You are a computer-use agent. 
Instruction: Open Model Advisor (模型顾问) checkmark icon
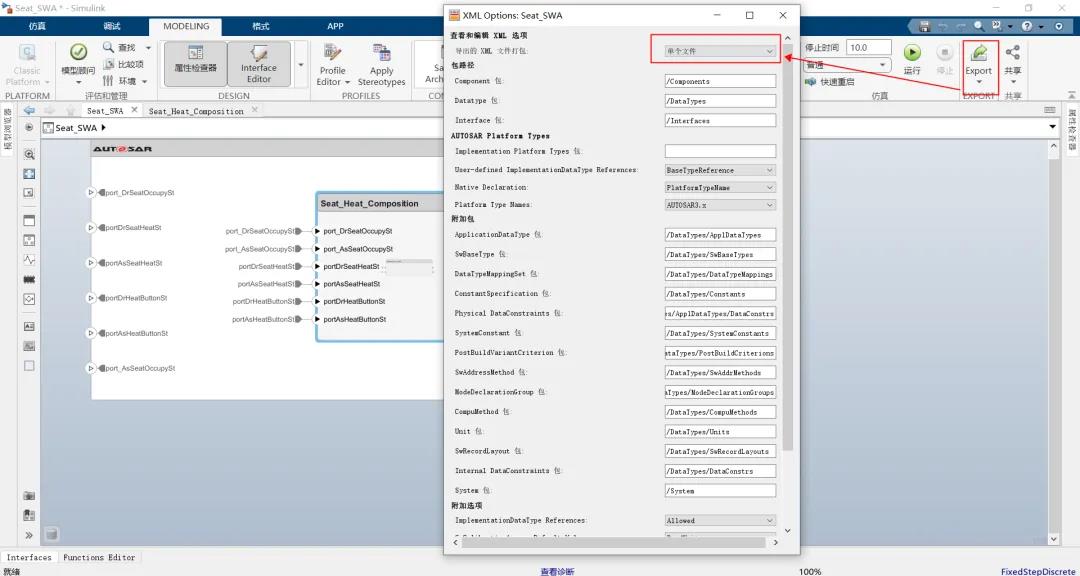(x=78, y=53)
